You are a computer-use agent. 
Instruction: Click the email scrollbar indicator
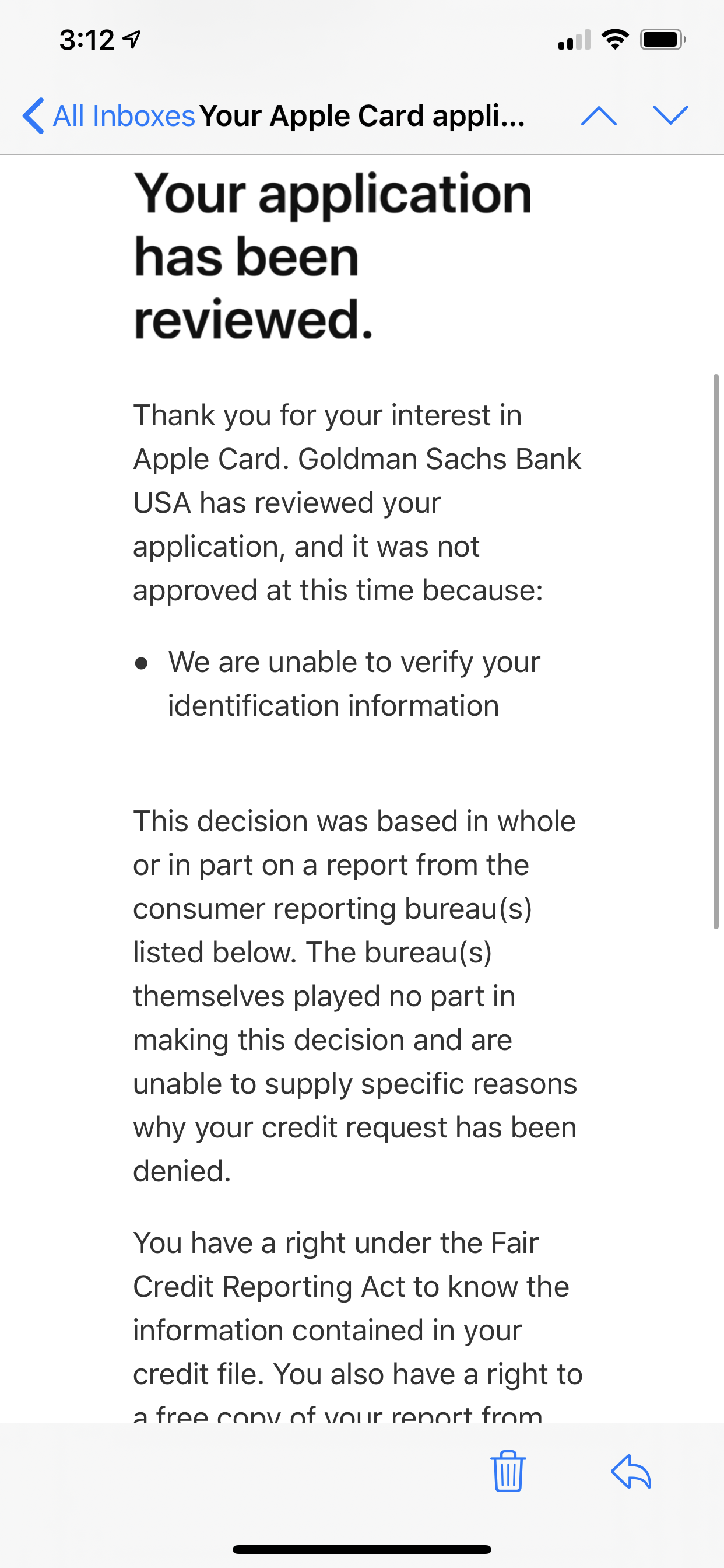click(716, 652)
